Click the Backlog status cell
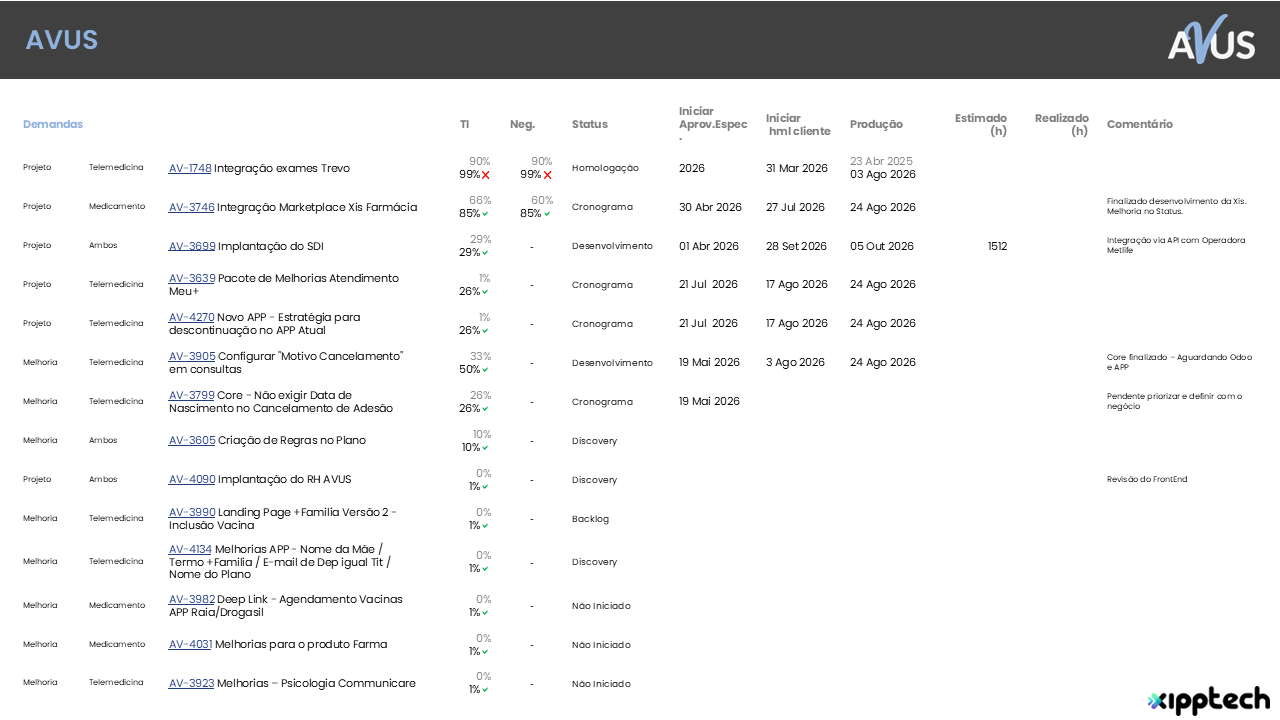The image size is (1280, 720). (x=590, y=519)
